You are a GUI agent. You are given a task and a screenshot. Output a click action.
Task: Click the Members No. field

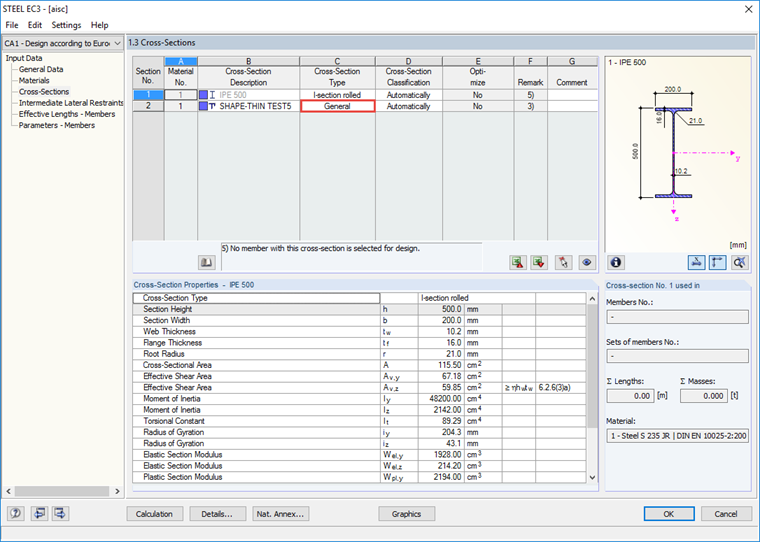[677, 317]
